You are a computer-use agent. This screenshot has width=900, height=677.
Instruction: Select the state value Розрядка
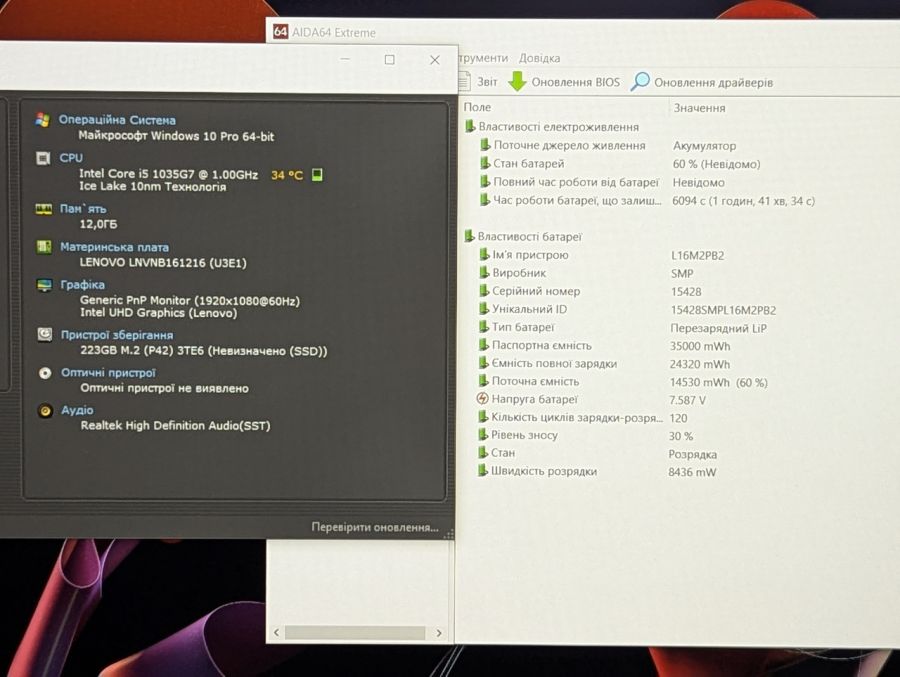click(692, 454)
